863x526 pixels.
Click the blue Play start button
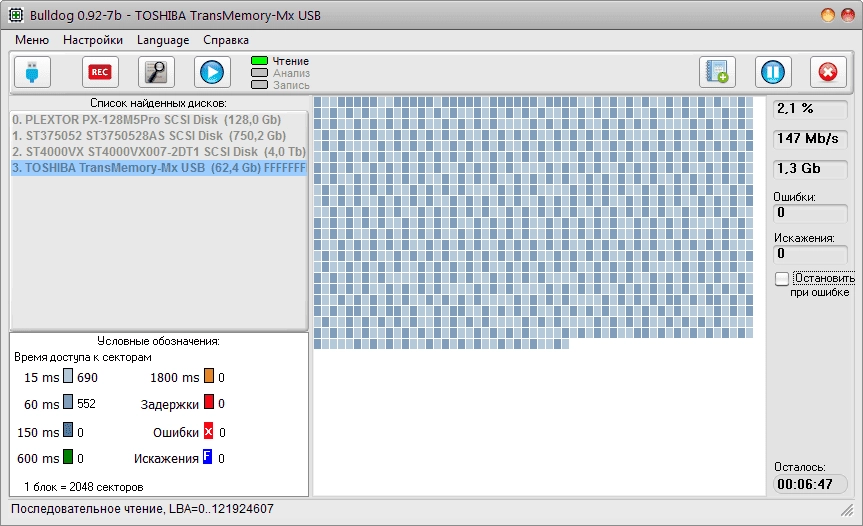tap(212, 72)
